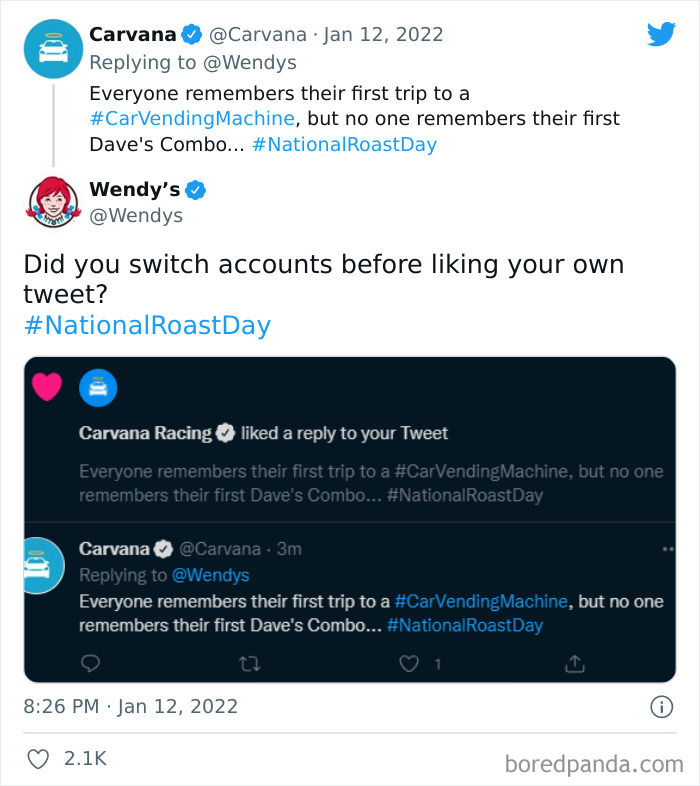The height and width of the screenshot is (786, 700).
Task: Click the #NationalRoastDay hashtag in Wendy's tweet
Action: pos(147,326)
